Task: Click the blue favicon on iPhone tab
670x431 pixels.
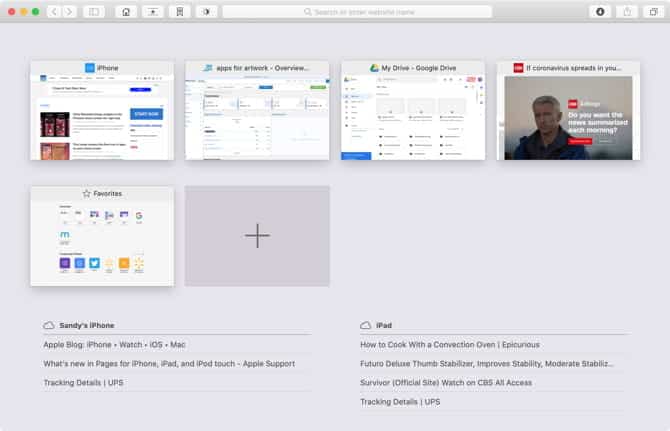Action: pyautogui.click(x=90, y=68)
